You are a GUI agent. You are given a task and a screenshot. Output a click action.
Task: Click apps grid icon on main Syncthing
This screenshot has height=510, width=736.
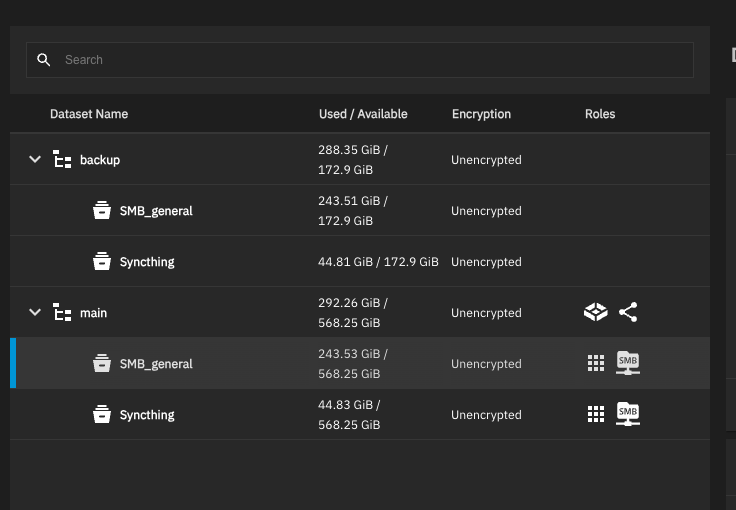(x=596, y=414)
